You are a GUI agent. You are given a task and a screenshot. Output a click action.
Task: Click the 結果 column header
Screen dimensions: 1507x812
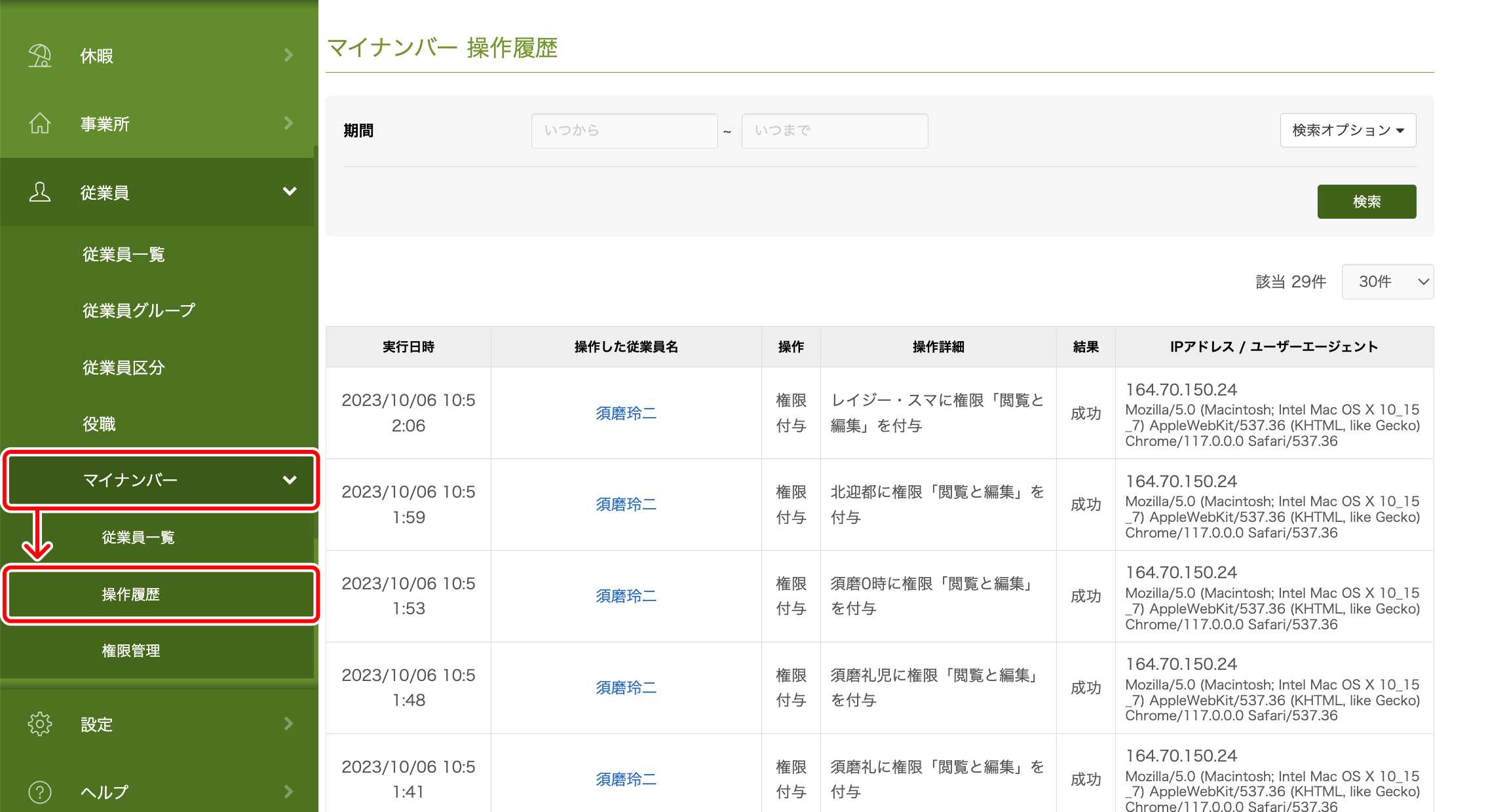pos(1086,346)
